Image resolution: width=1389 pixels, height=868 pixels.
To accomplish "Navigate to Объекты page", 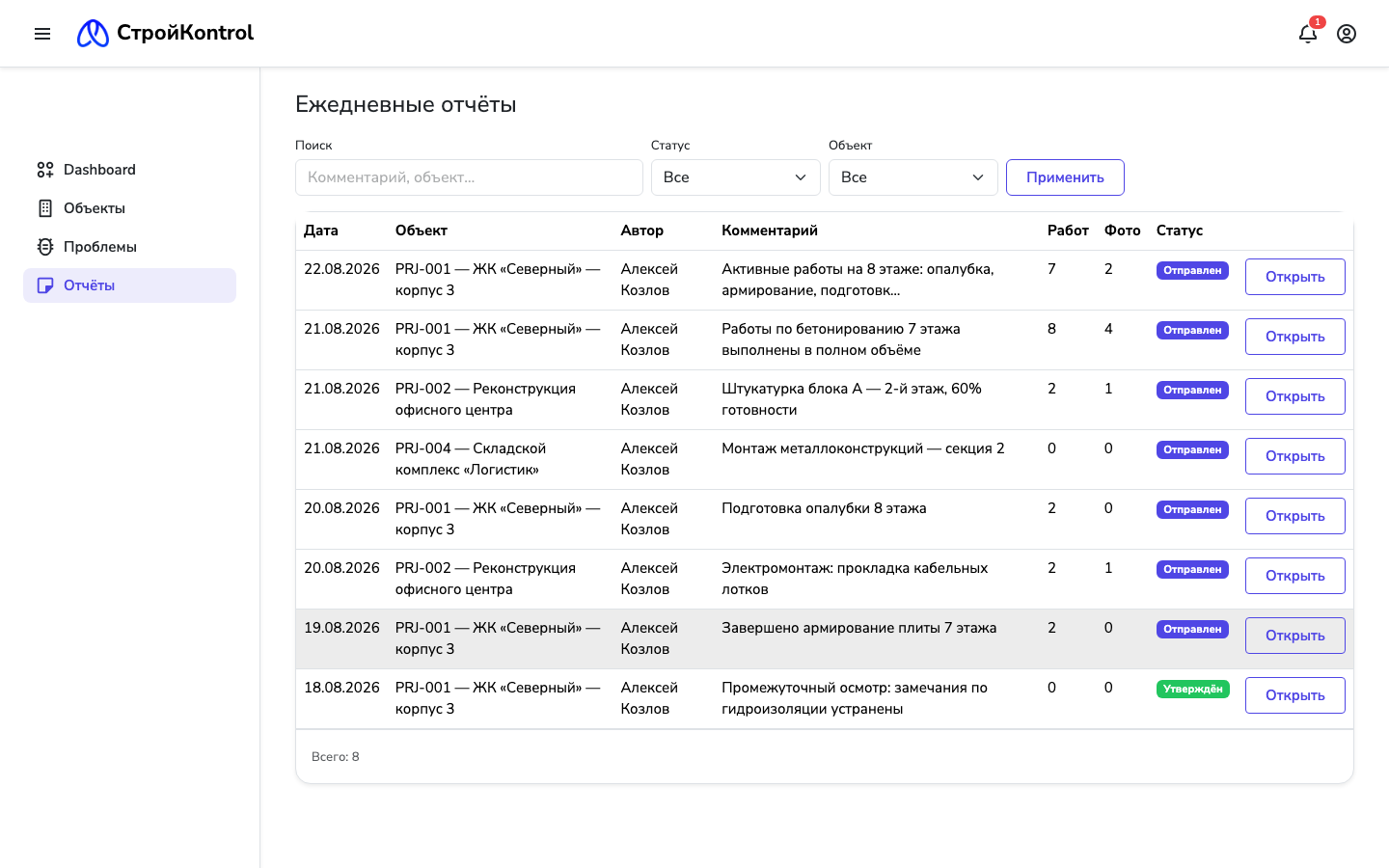I will (129, 208).
